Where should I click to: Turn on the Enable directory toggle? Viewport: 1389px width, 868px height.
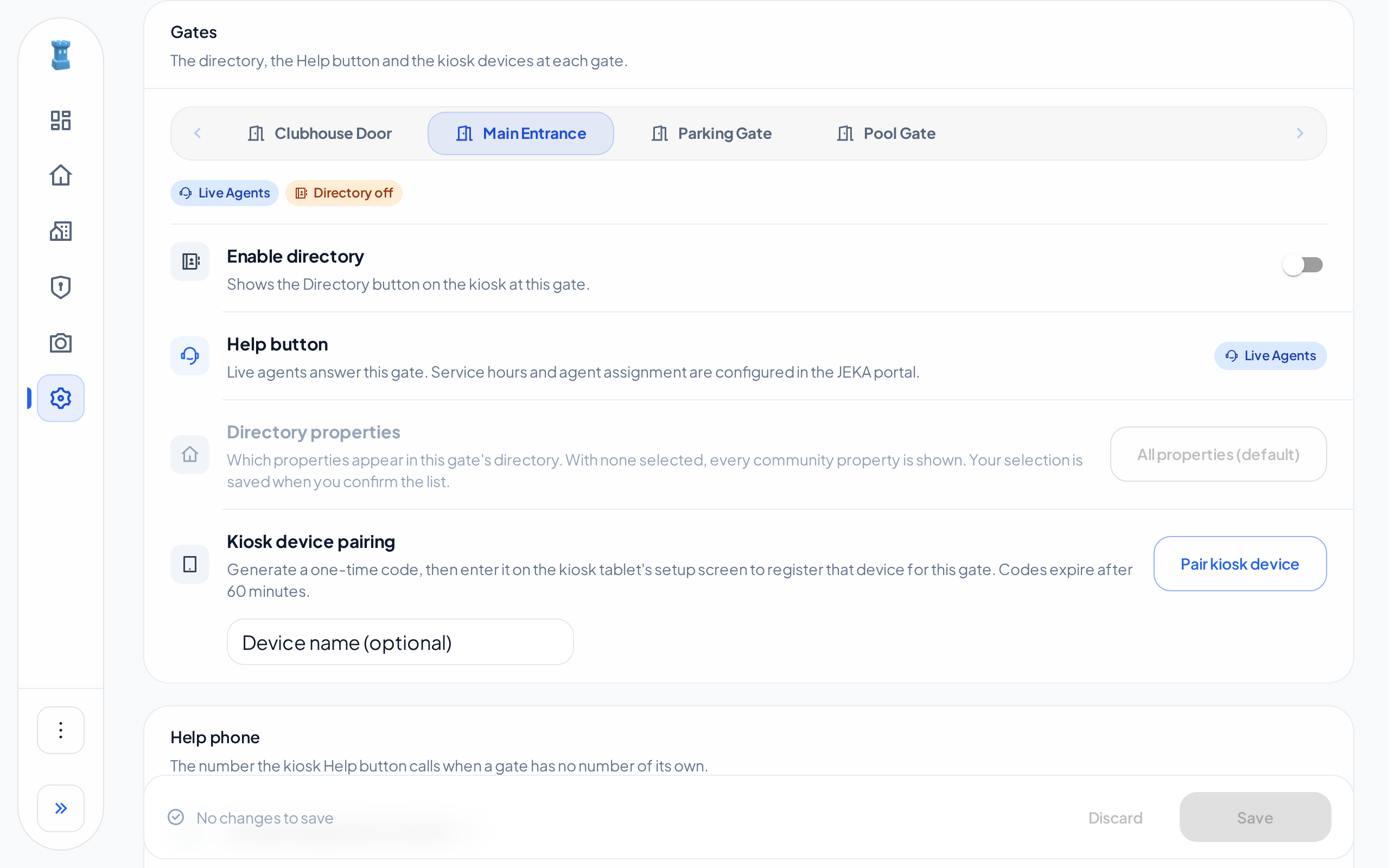click(1302, 265)
